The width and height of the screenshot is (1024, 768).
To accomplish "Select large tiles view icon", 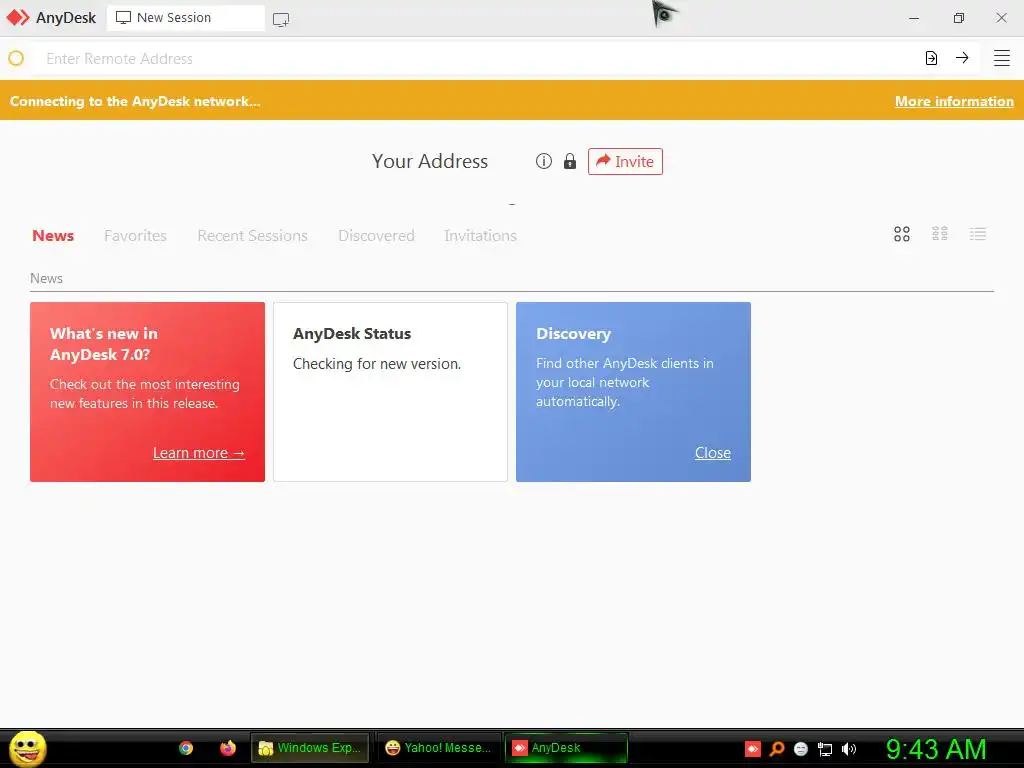I will tap(902, 234).
